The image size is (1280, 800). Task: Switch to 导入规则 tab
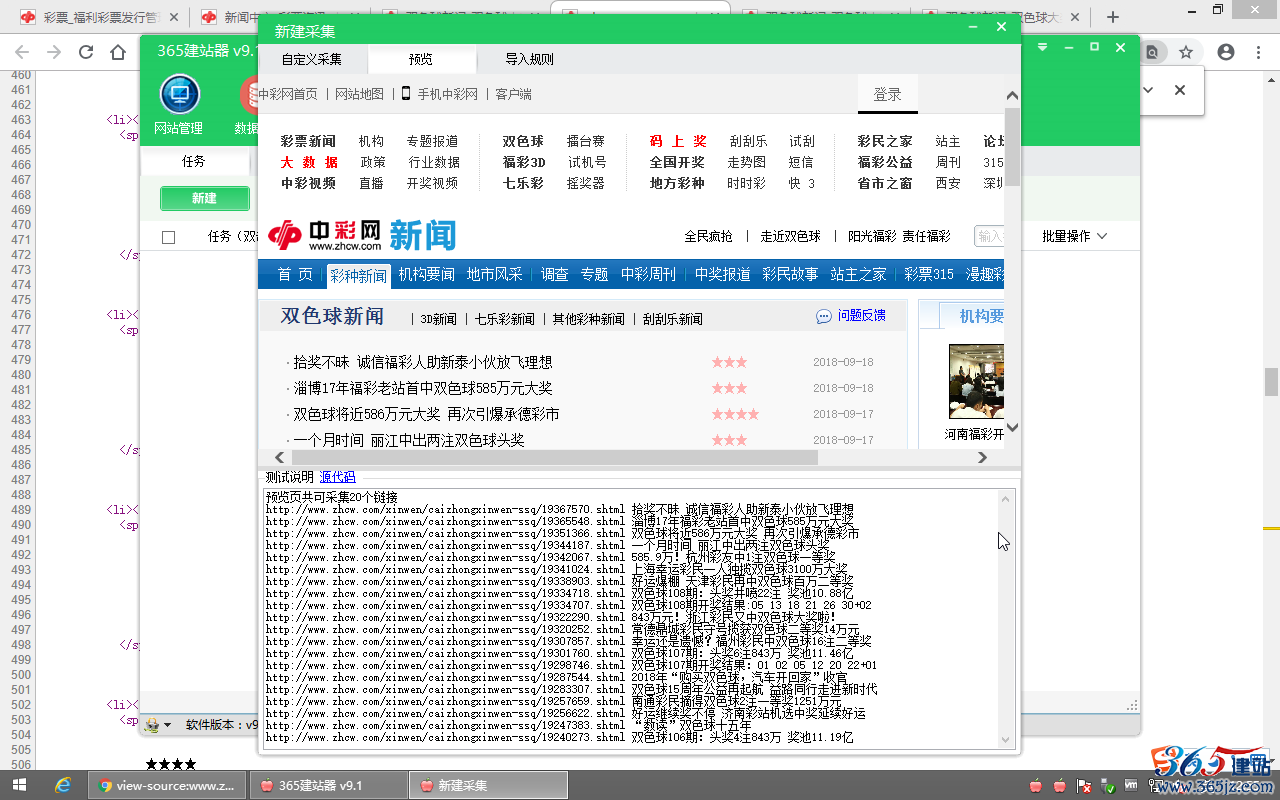529,59
